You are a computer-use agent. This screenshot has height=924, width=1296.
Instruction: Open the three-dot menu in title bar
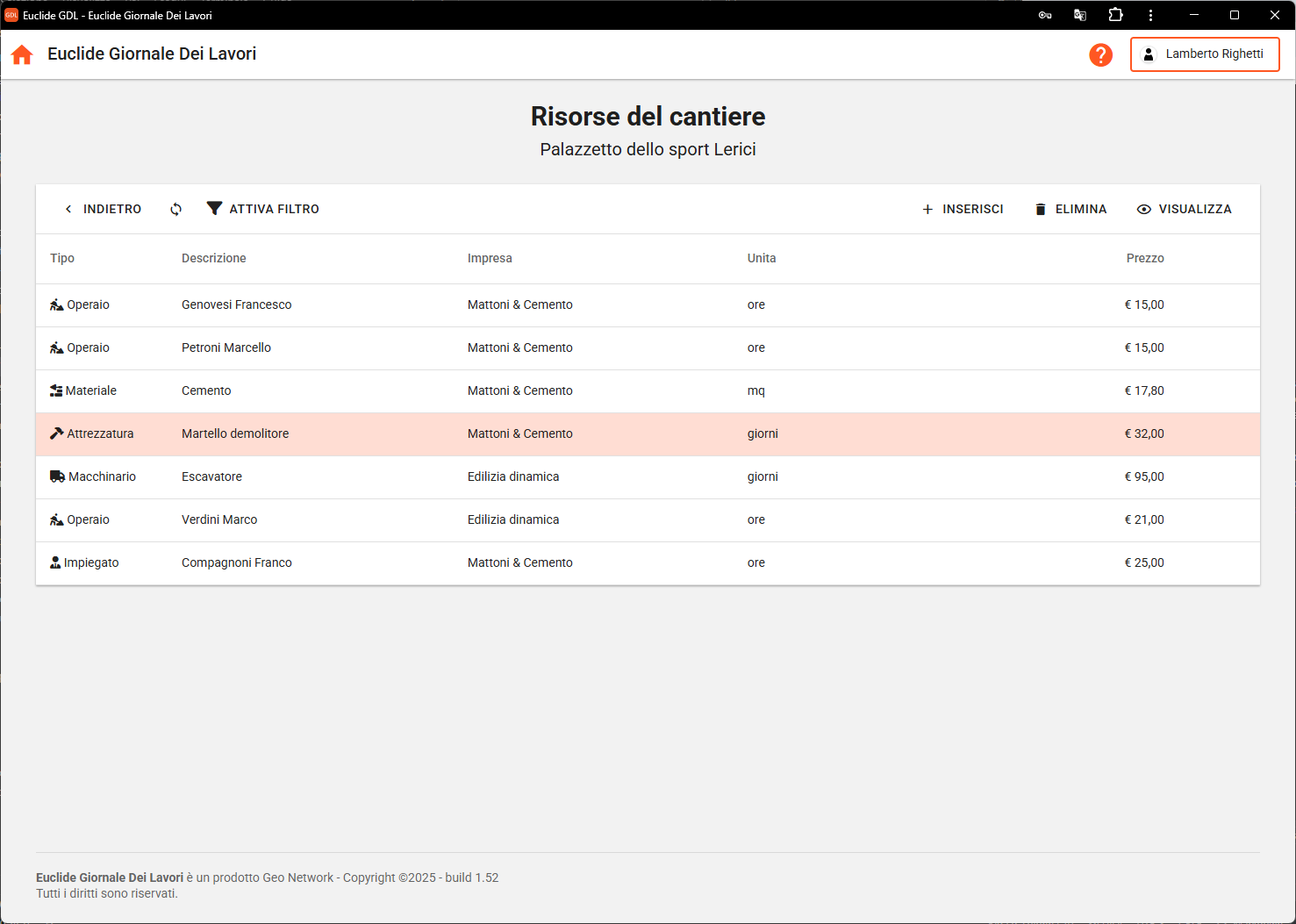pyautogui.click(x=1150, y=15)
